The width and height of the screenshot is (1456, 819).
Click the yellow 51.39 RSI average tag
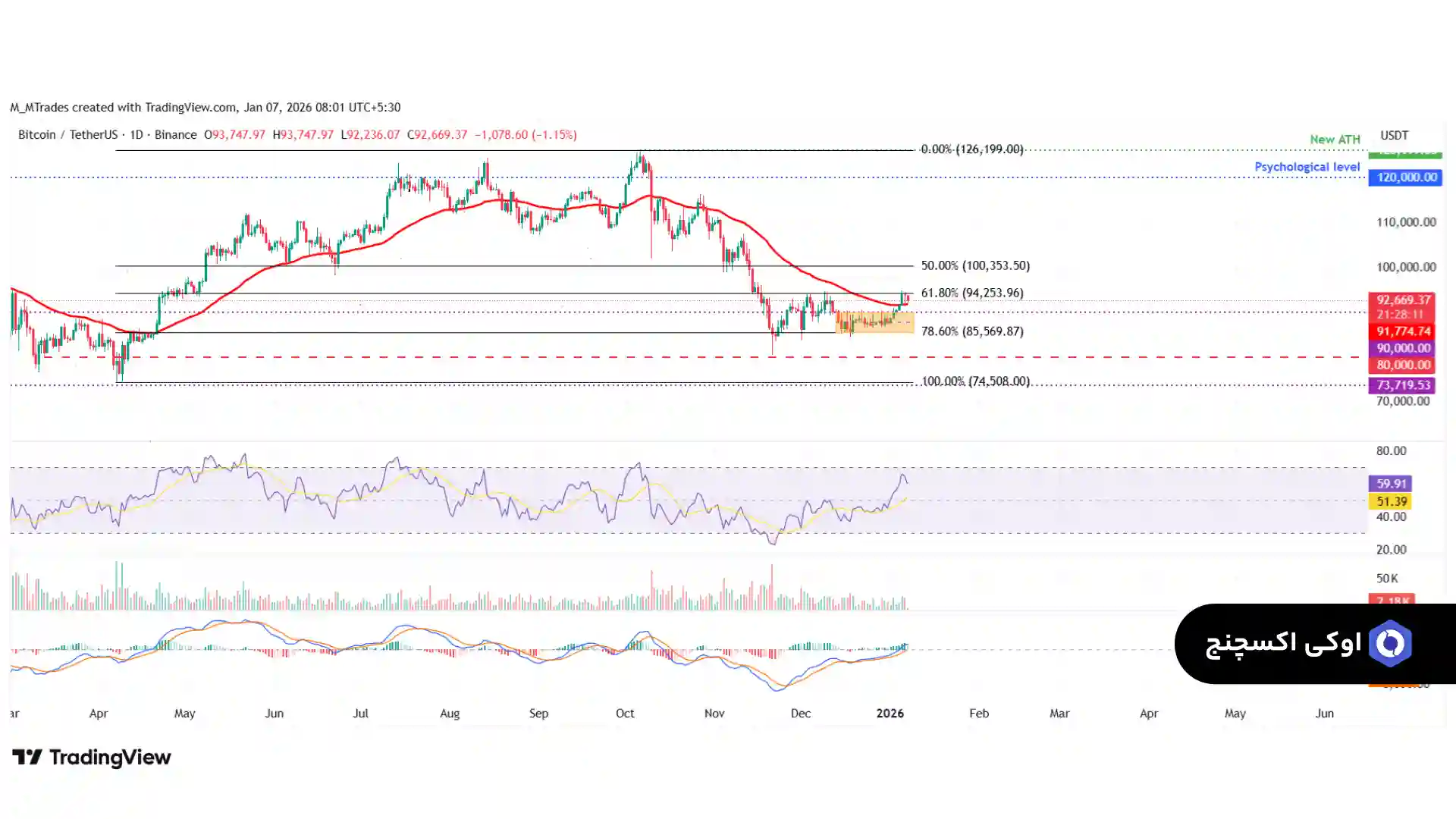pos(1391,502)
